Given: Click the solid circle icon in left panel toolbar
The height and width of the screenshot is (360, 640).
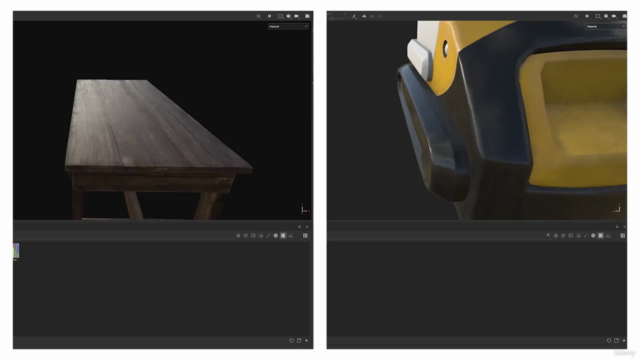Looking at the screenshot, I should 276,236.
